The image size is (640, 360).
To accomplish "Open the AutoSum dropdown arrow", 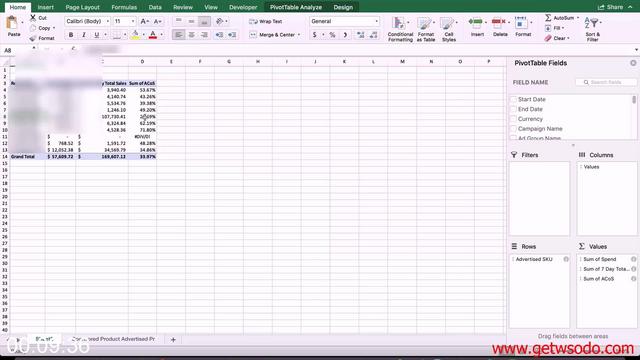I will pos(578,18).
